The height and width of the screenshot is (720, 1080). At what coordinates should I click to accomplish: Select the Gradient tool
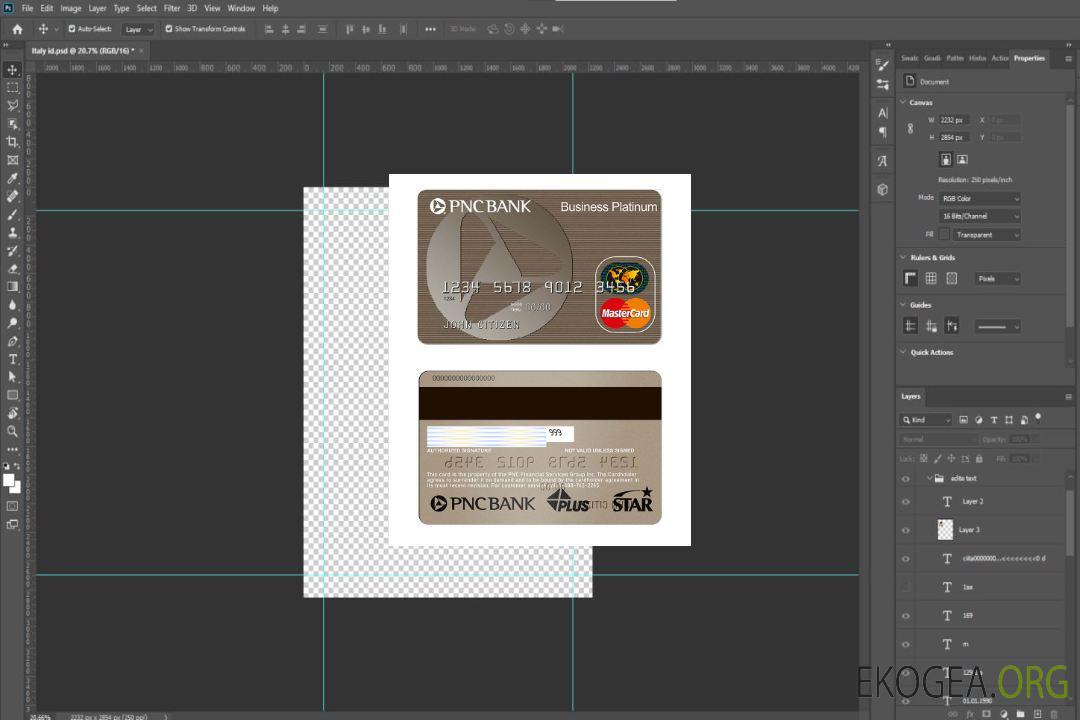[x=12, y=287]
